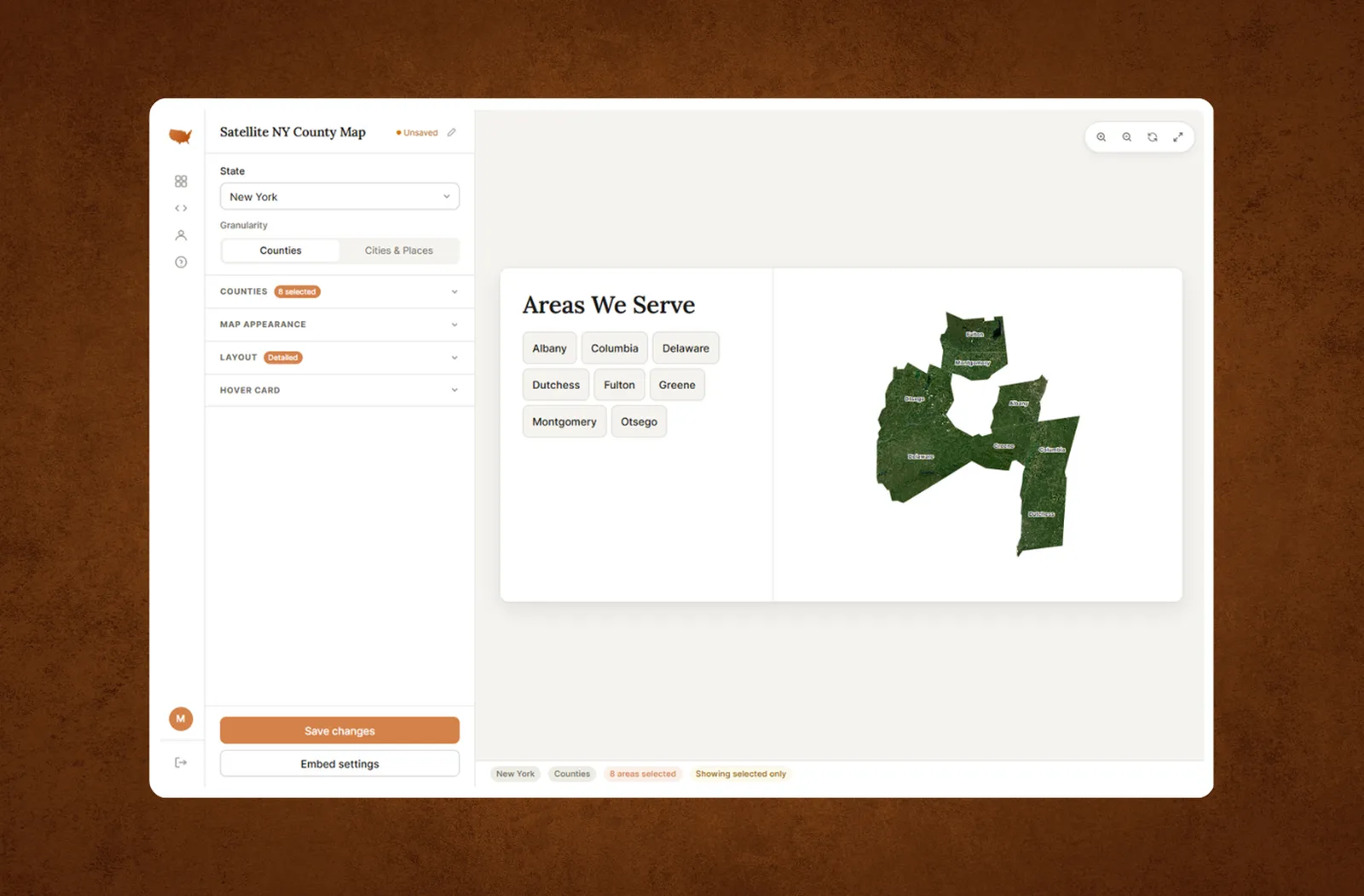
Task: Open the dashboard grid icon in sidebar
Action: [181, 182]
